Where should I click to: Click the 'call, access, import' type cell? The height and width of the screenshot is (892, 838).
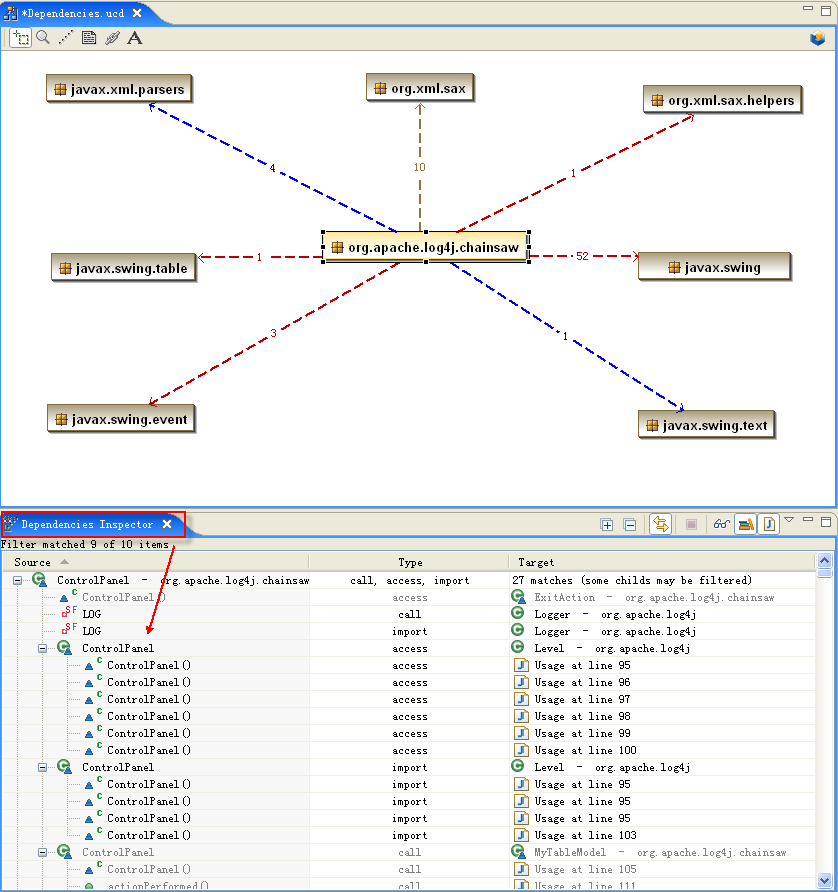point(410,581)
